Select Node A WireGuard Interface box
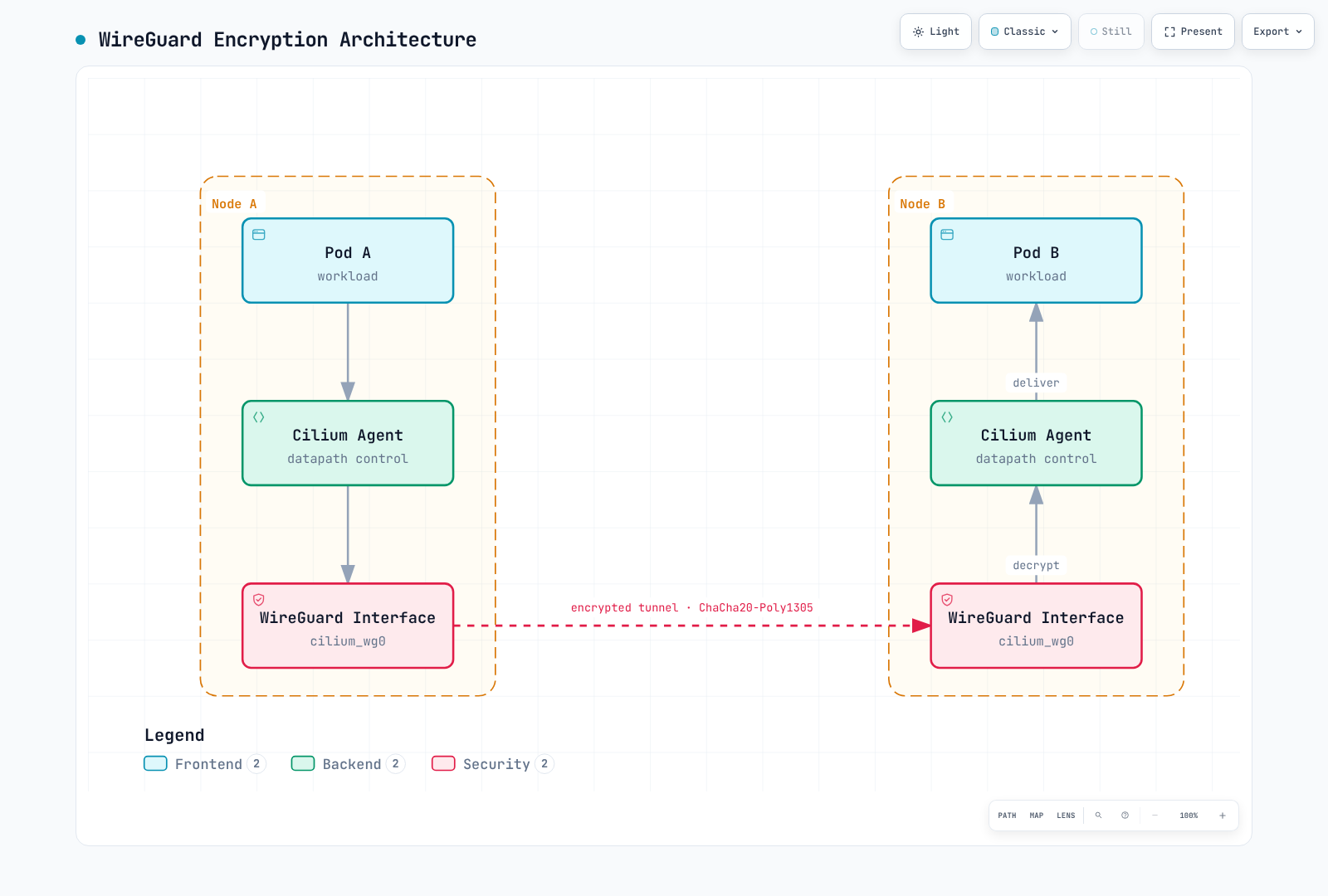The width and height of the screenshot is (1328, 896). 348,626
